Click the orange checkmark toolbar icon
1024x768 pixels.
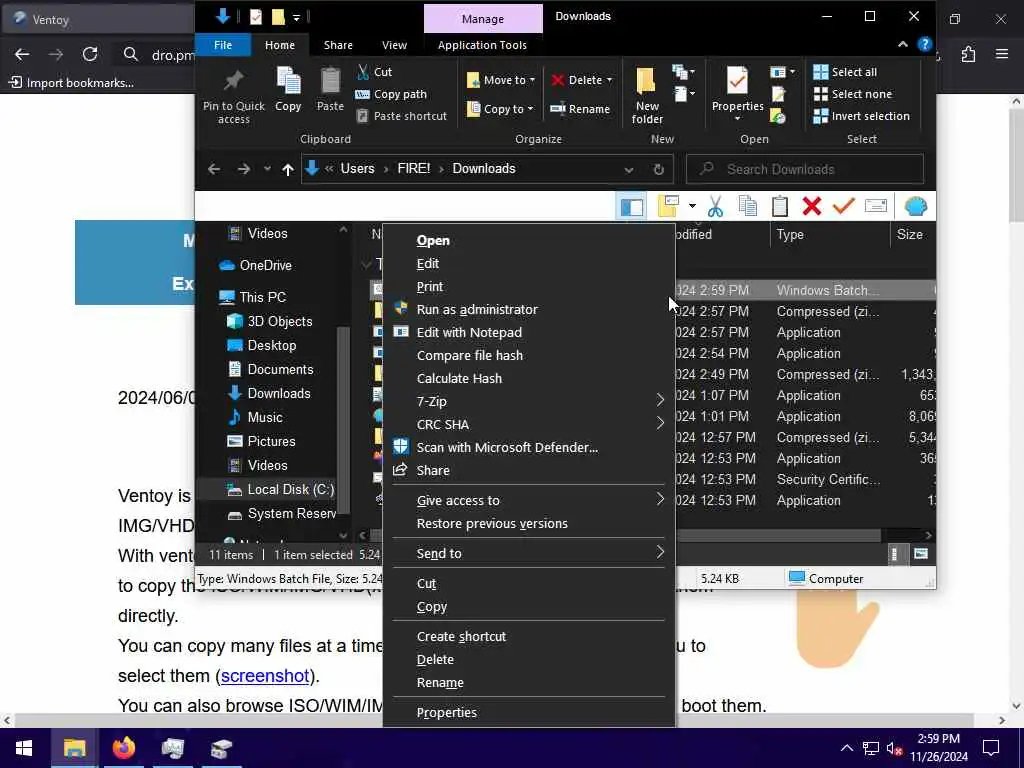[x=844, y=206]
